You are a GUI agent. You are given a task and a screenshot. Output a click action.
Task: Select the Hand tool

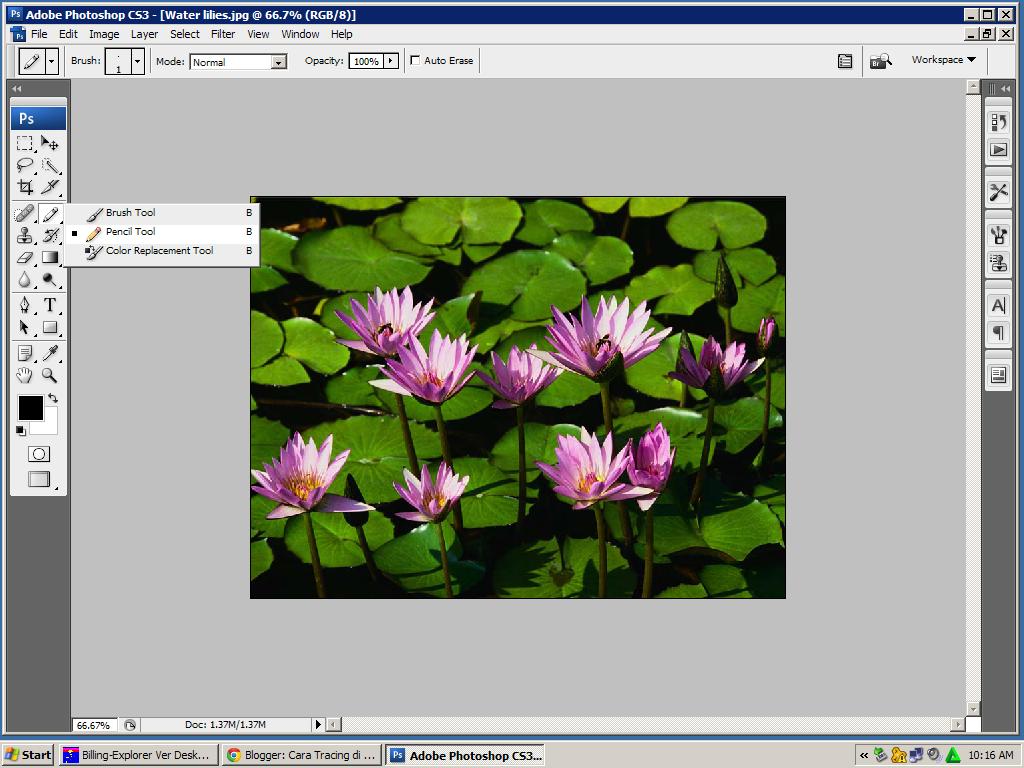tap(25, 376)
